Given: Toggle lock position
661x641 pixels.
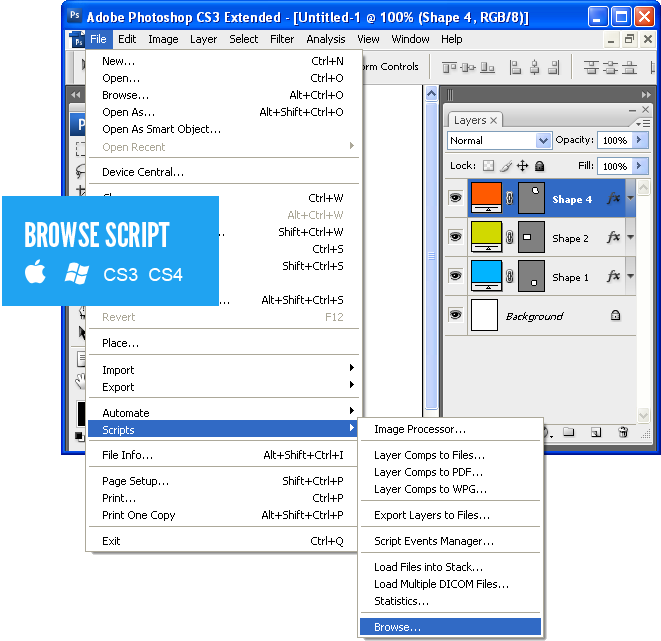Looking at the screenshot, I should point(522,166).
